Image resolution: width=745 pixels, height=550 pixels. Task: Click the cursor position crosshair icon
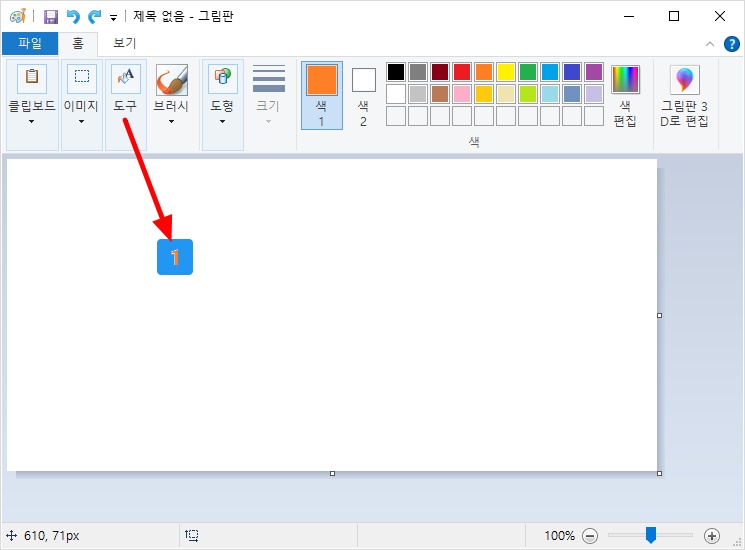[11, 536]
